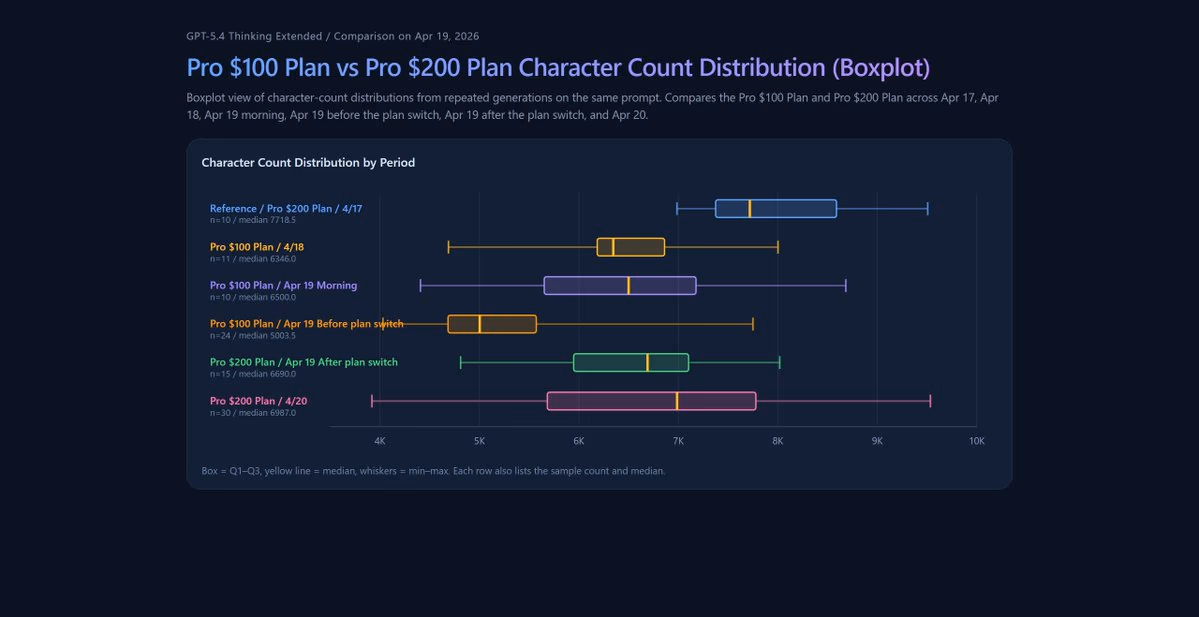The width and height of the screenshot is (1199, 617).
Task: Click the green Apr 19 After plan switch label
Action: point(303,362)
